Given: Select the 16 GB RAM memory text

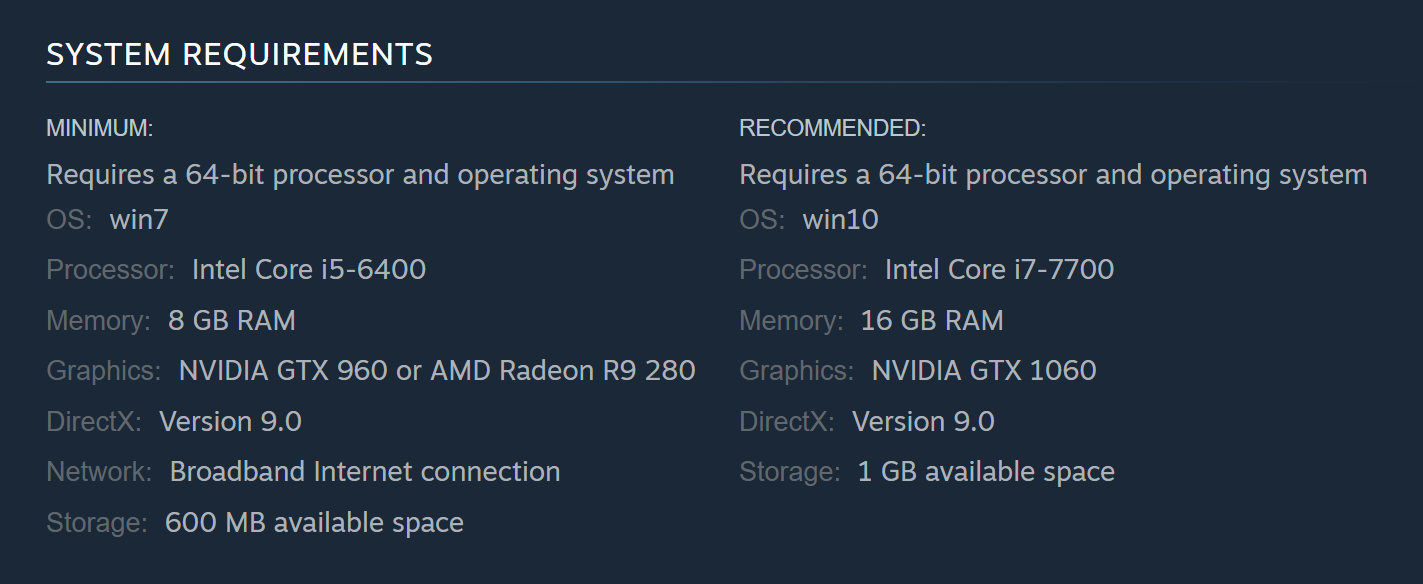Looking at the screenshot, I should tap(932, 321).
